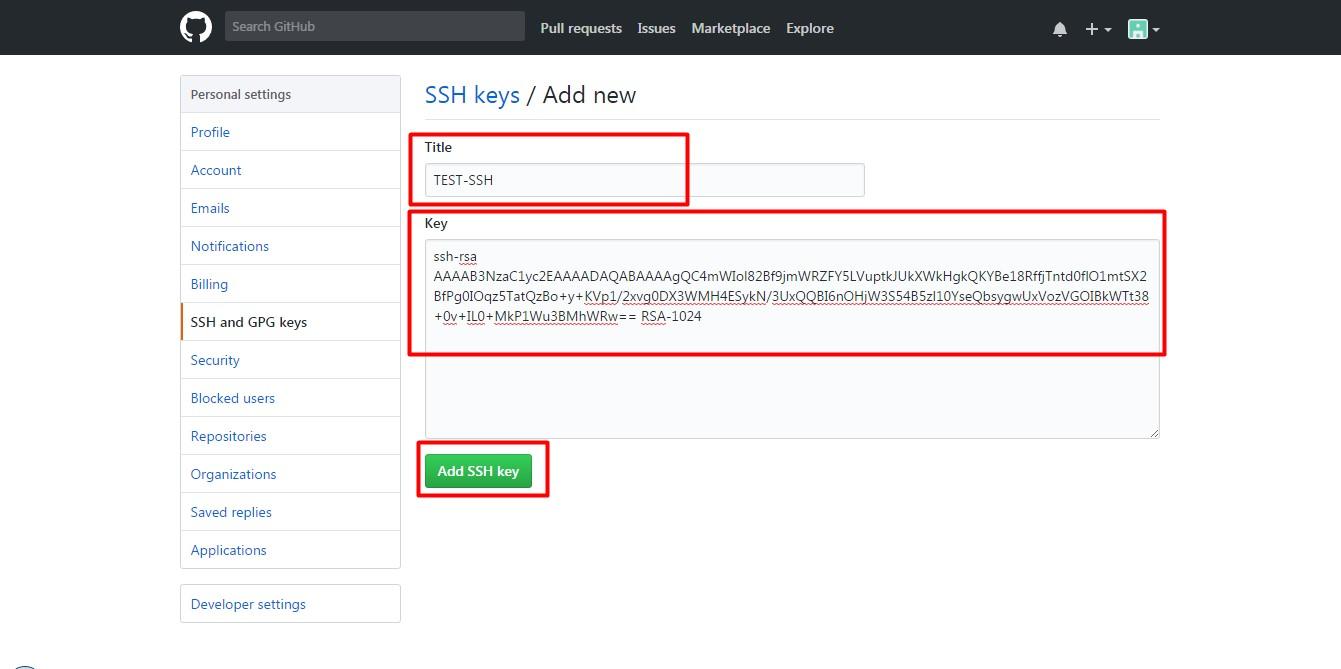The height and width of the screenshot is (669, 1341).
Task: Open Account settings
Action: [290, 170]
